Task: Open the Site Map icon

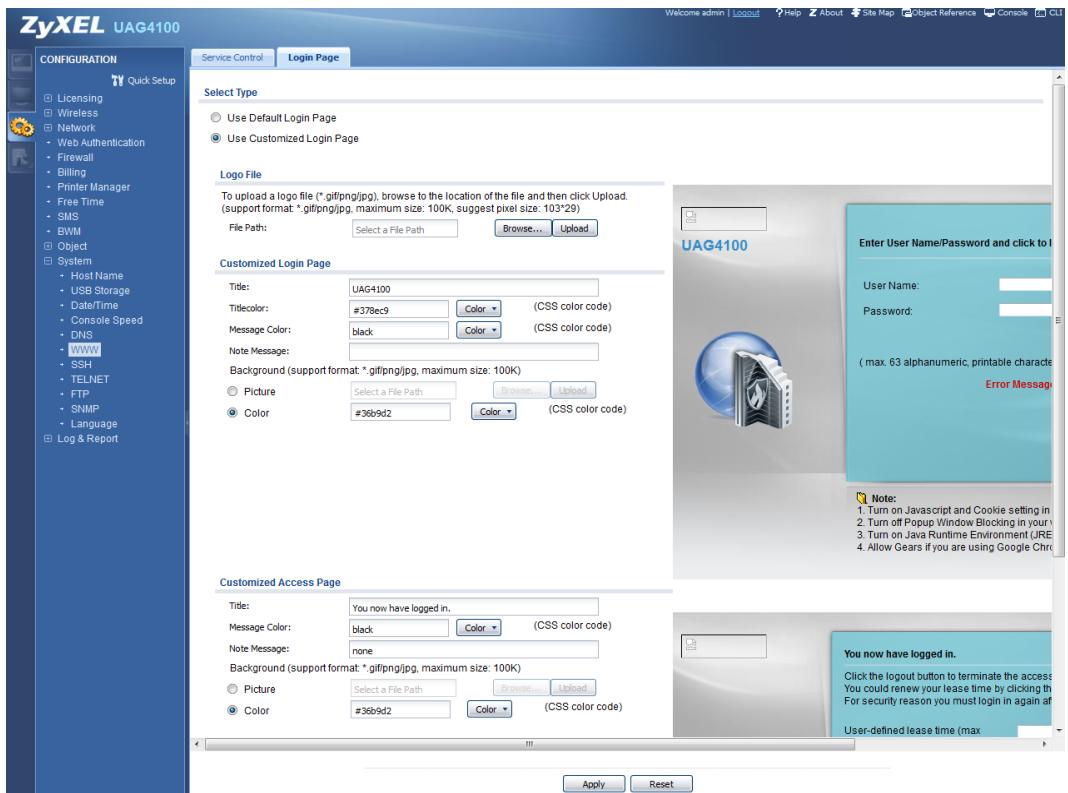Action: [873, 13]
